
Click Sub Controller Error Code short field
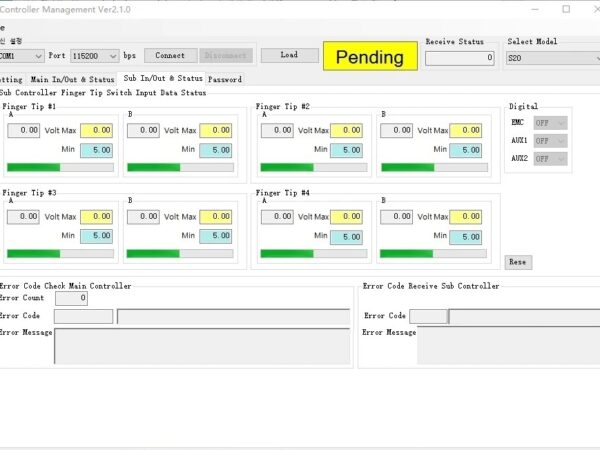point(429,316)
